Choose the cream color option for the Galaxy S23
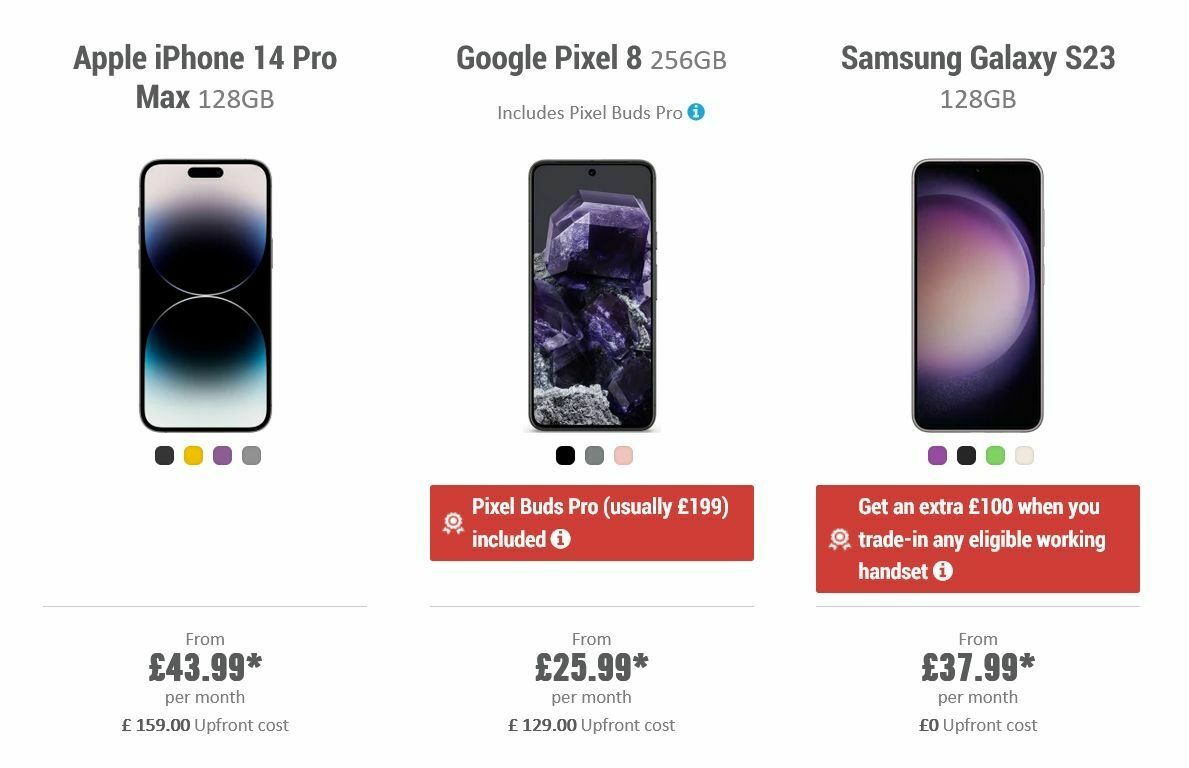Image resolution: width=1189 pixels, height=768 pixels. click(x=1025, y=455)
